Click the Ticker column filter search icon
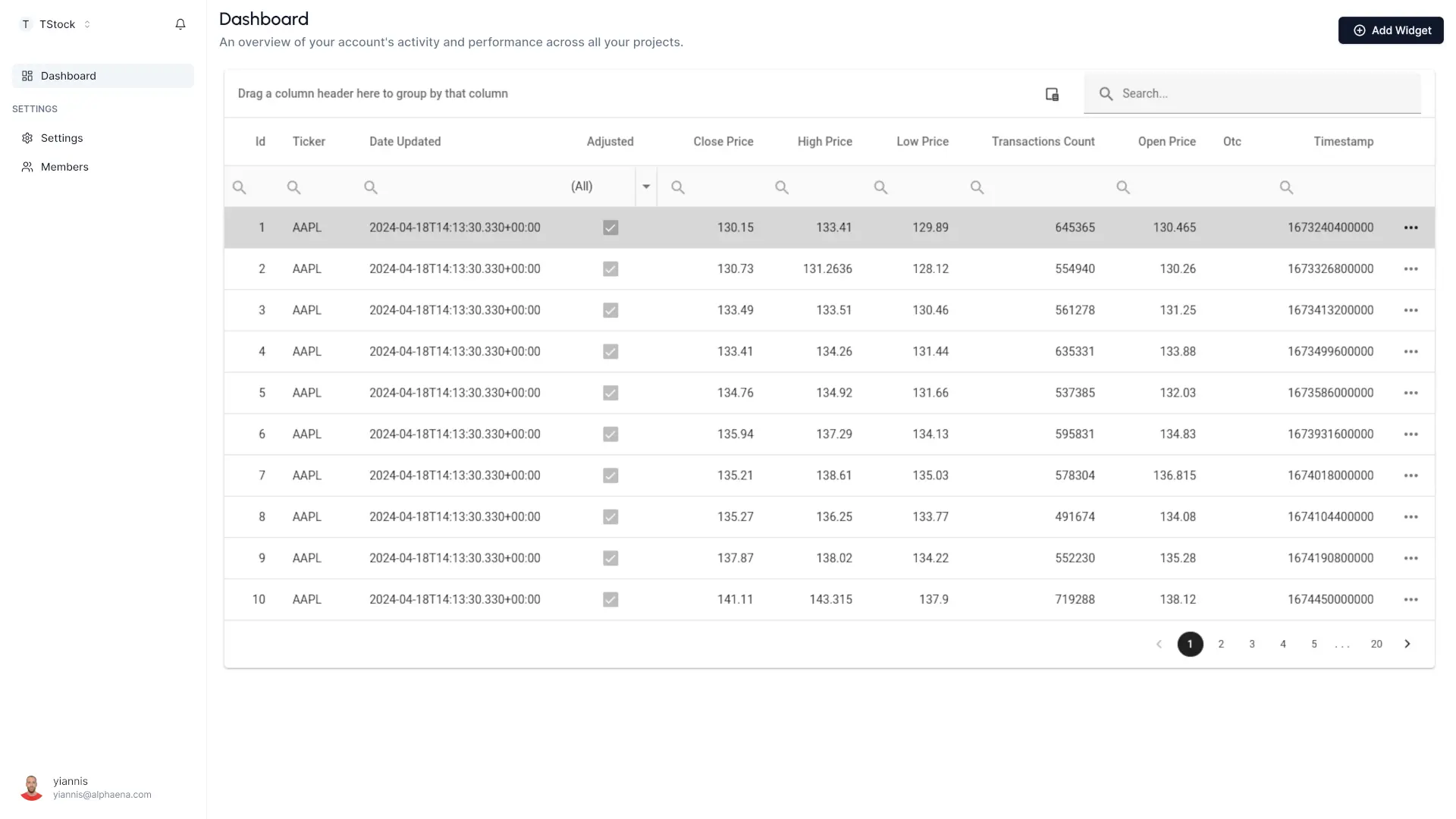Image resolution: width=1456 pixels, height=819 pixels. [x=294, y=187]
